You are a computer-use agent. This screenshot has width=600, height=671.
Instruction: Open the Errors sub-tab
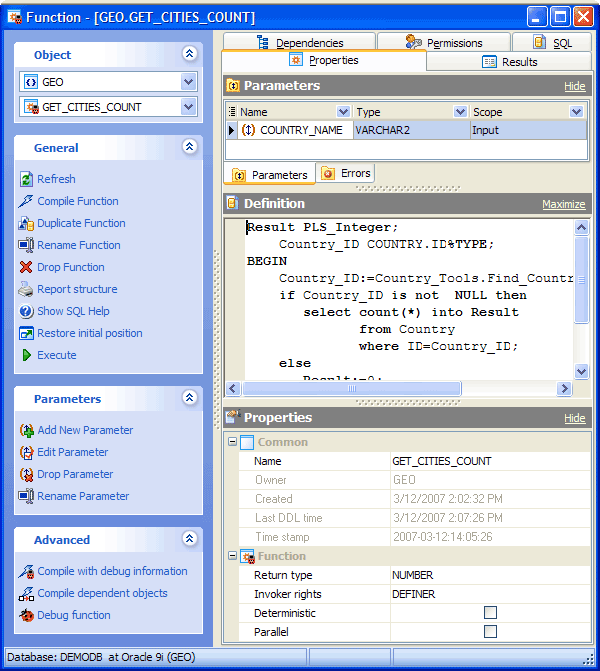[346, 173]
